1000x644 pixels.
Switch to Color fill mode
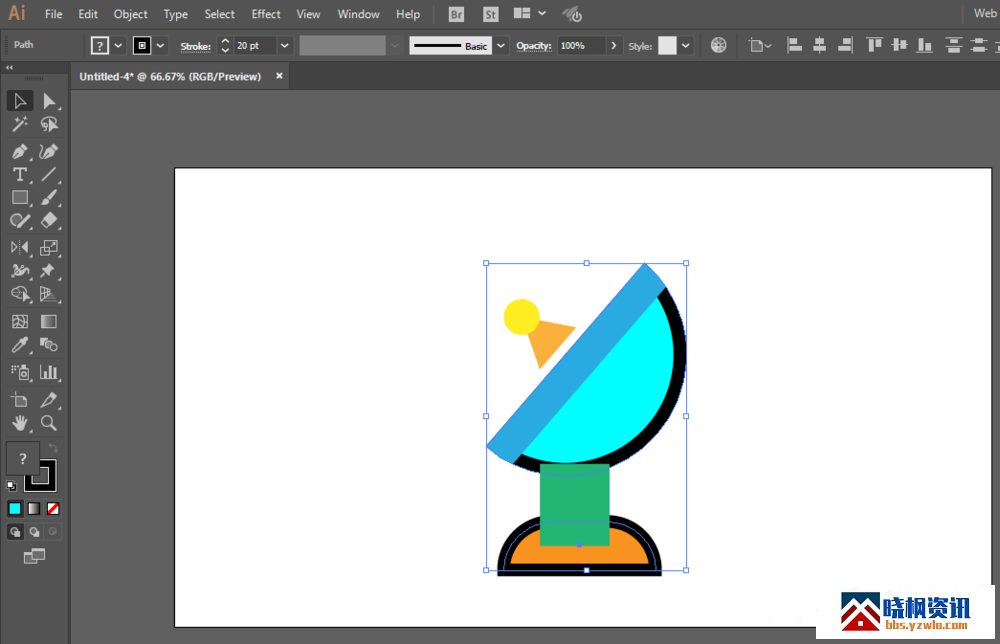point(15,508)
